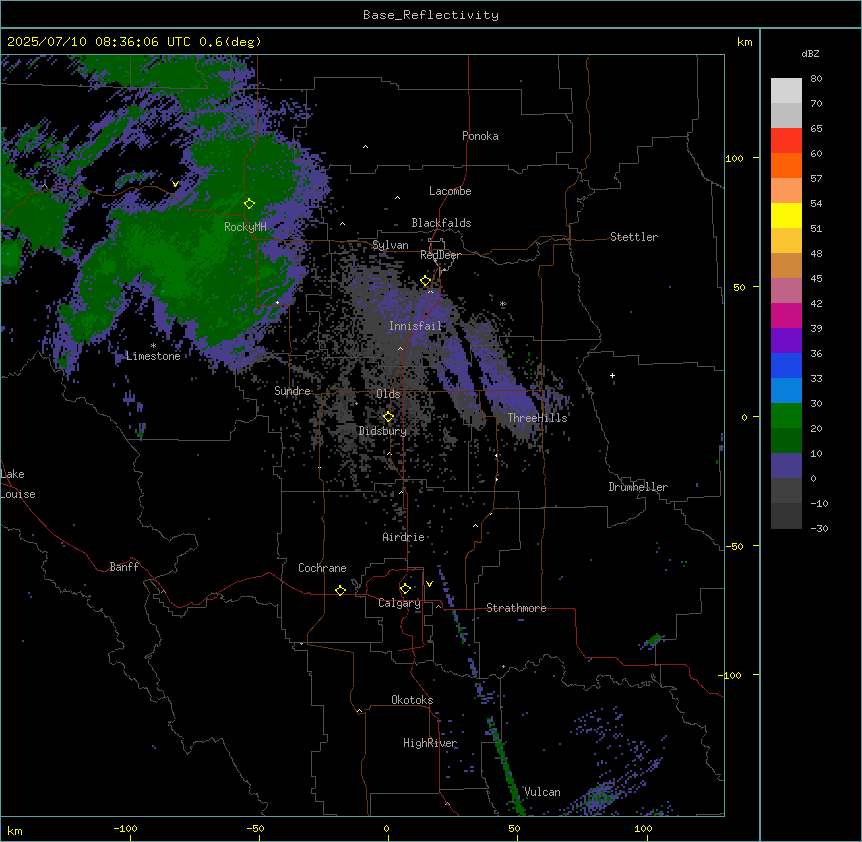The height and width of the screenshot is (842, 862).
Task: Click the HighRiver town label
Action: (430, 743)
